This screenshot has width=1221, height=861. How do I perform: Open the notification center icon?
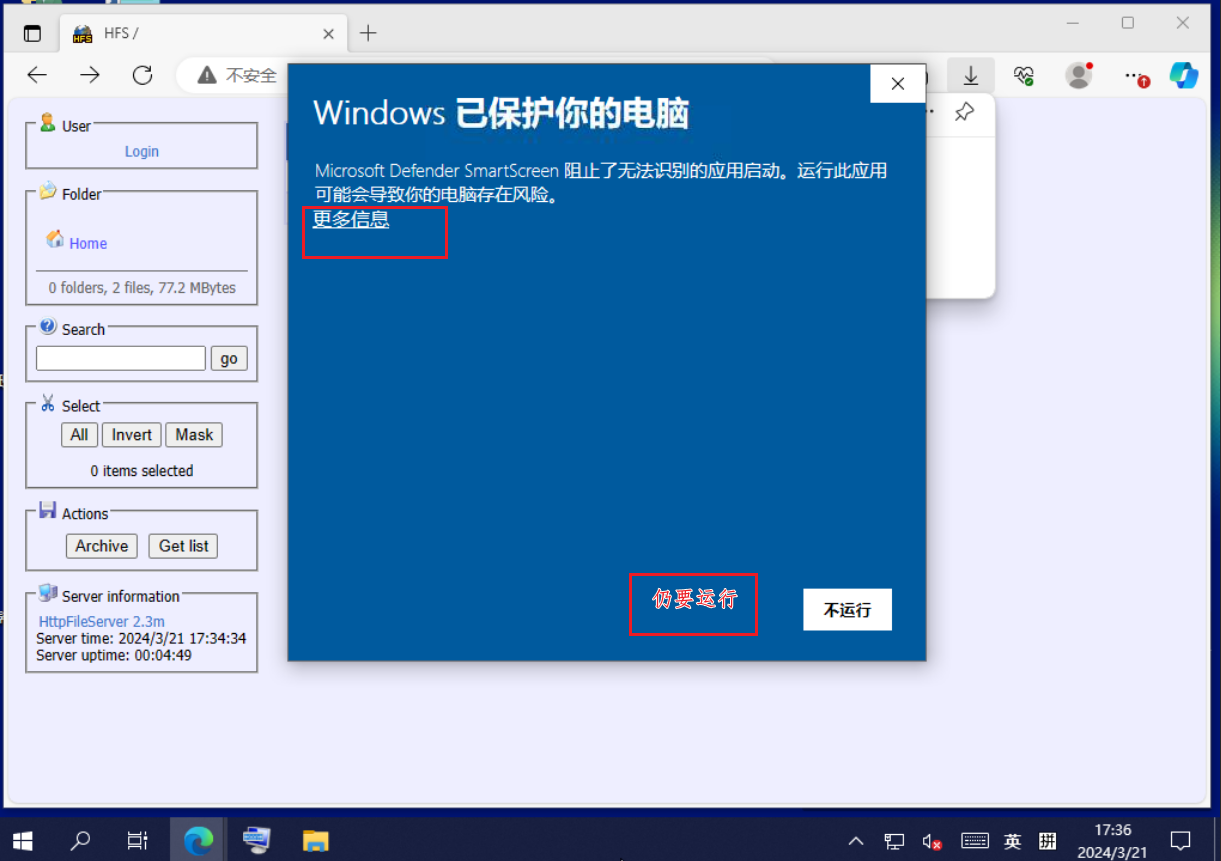[1180, 841]
